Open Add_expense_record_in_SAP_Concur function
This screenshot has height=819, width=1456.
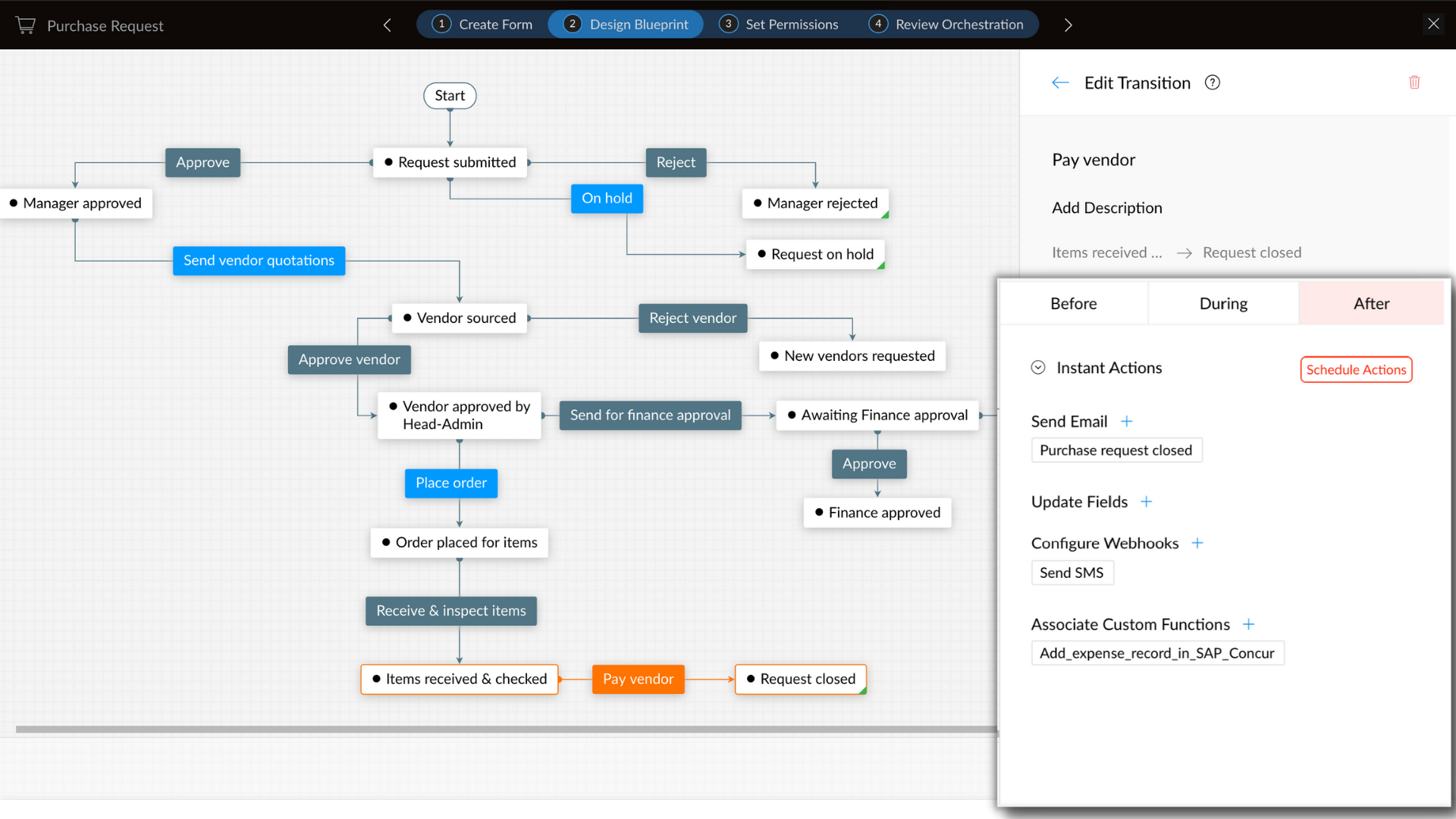tap(1157, 653)
